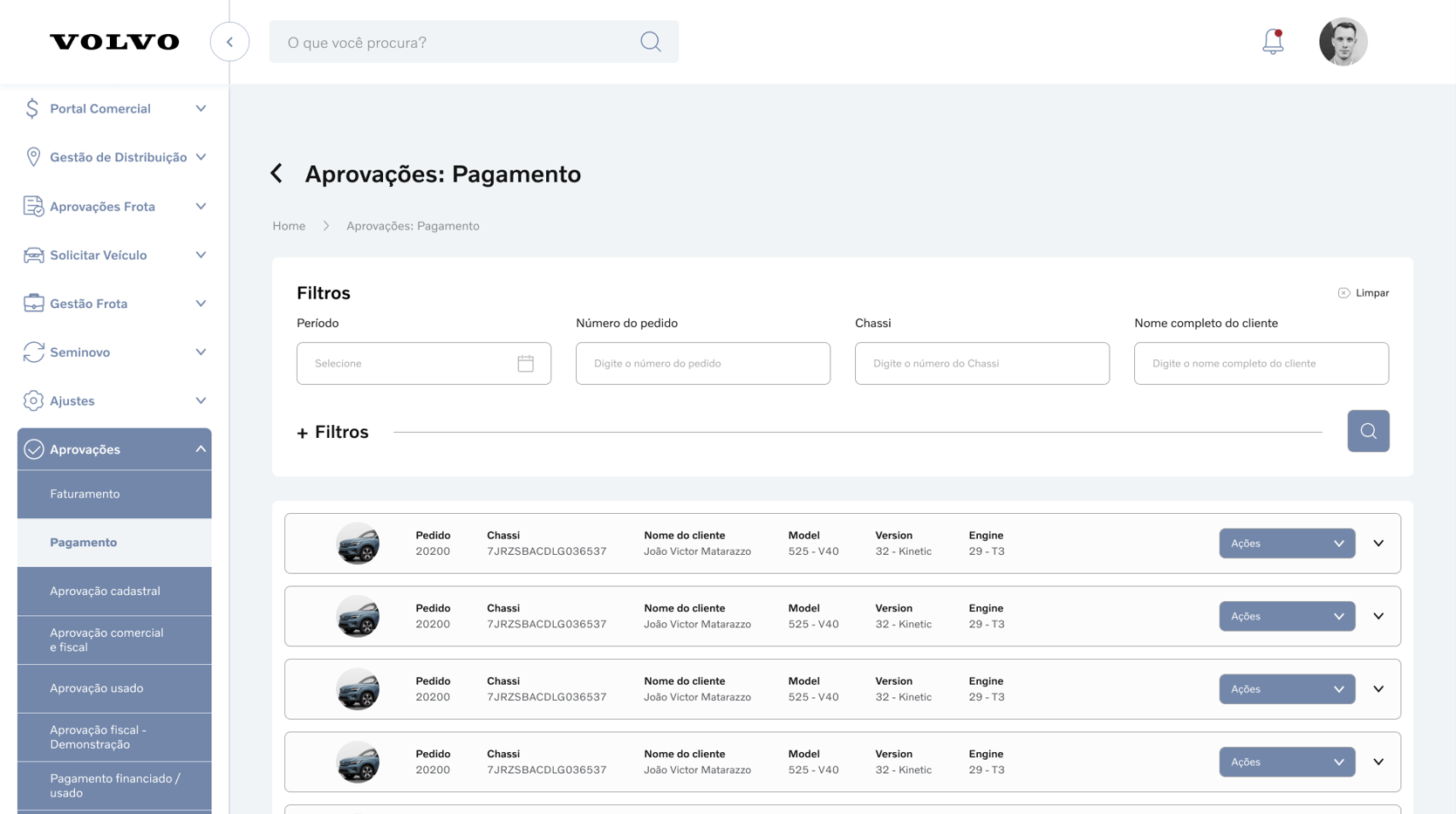Click the Chassi input field
Screen dimensions: 1456x814
pyautogui.click(x=981, y=364)
